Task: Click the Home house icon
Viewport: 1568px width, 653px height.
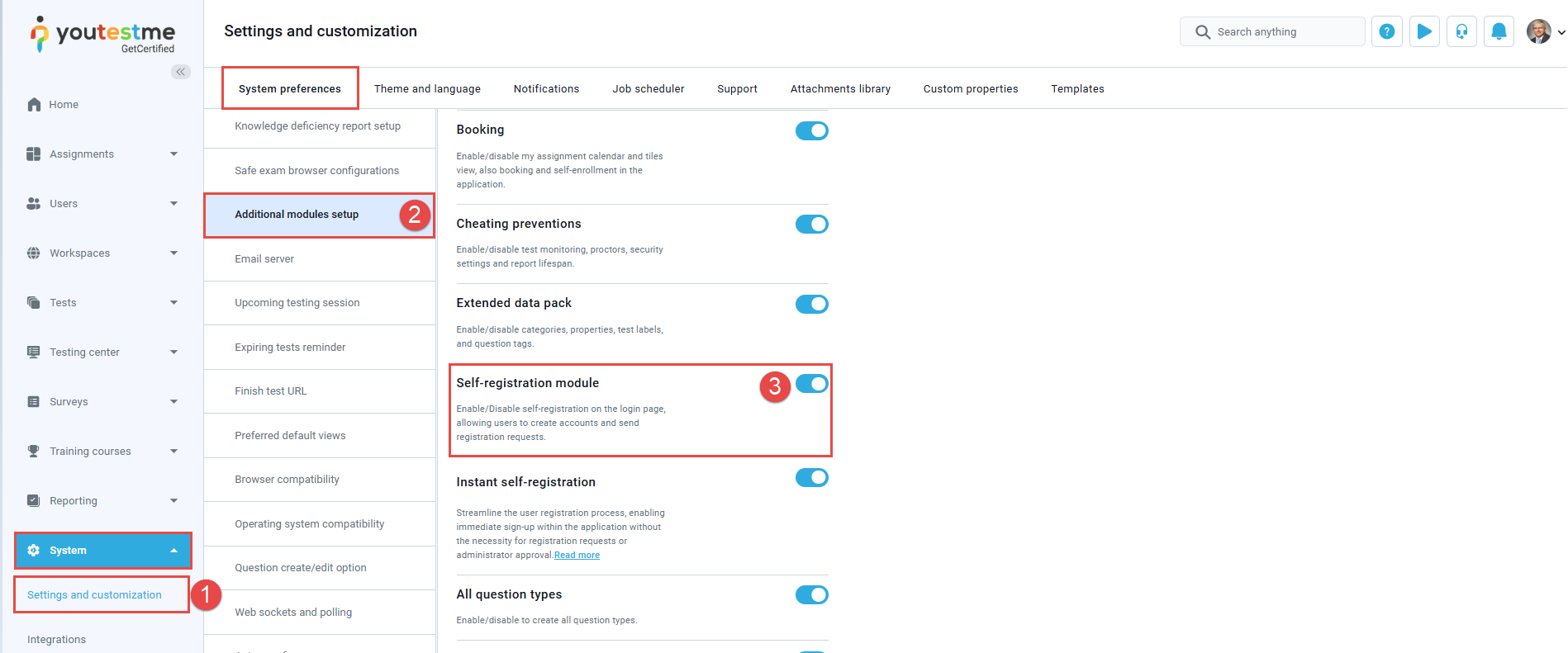Action: [34, 104]
